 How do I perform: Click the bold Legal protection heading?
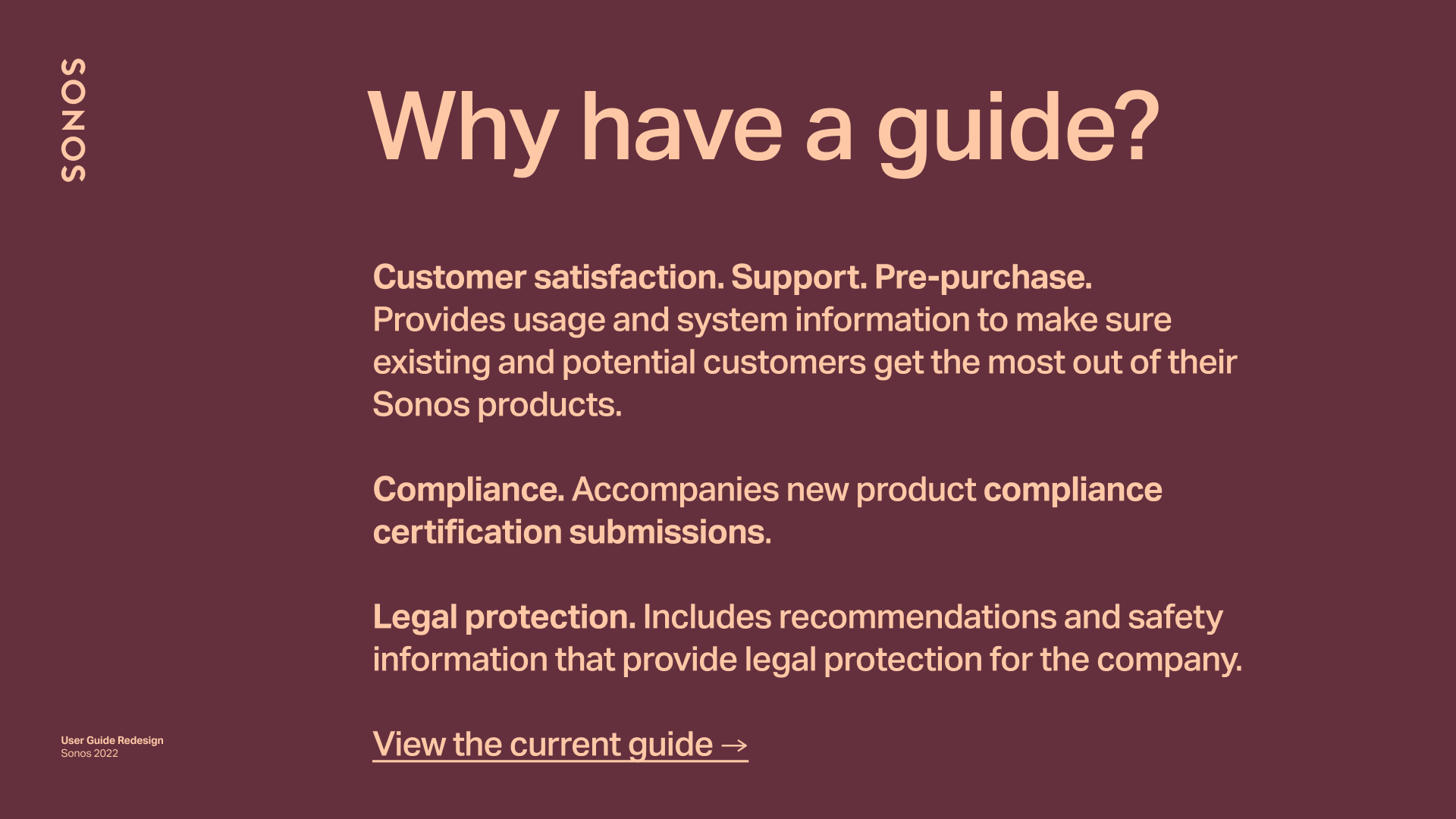point(504,617)
